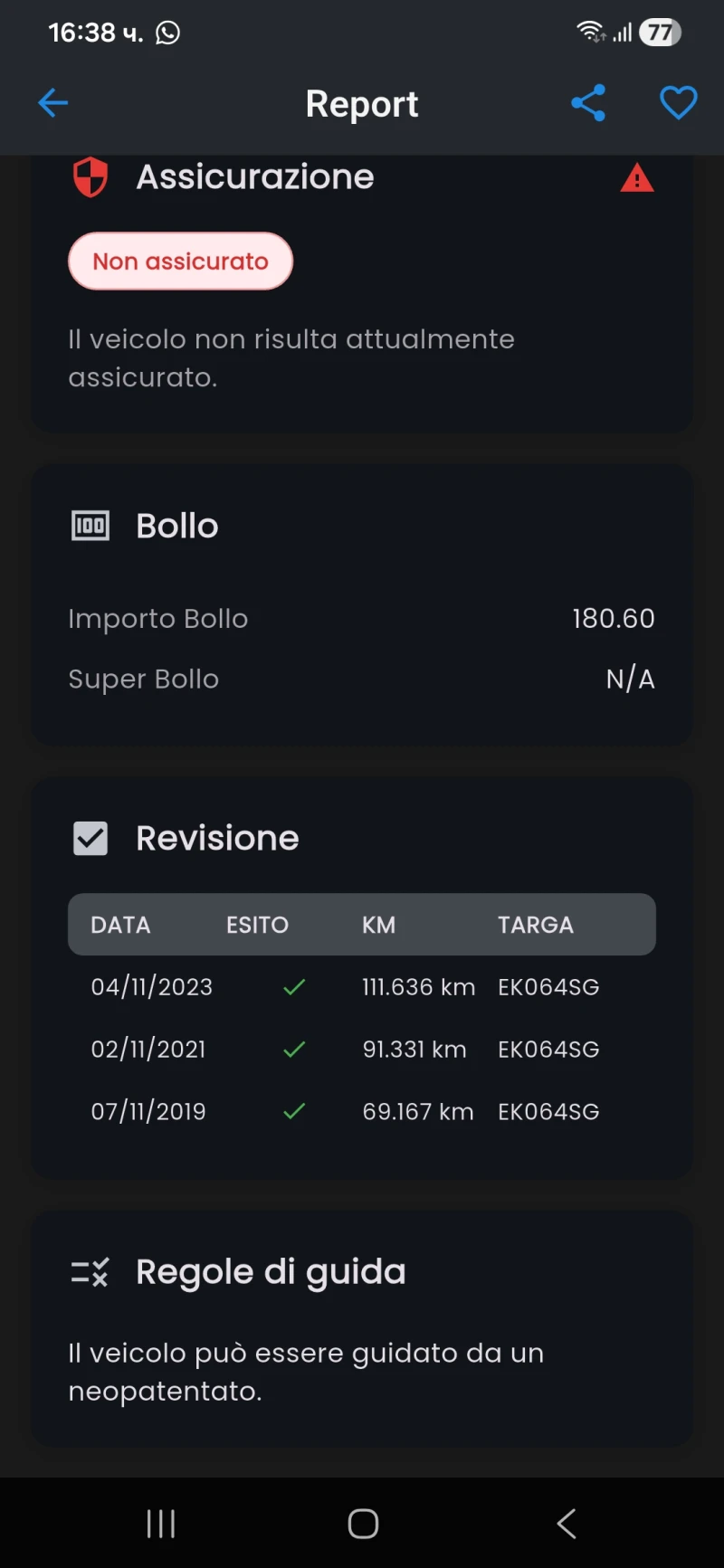Tap the Super Bollo N/A value
The width and height of the screenshot is (724, 1568).
click(630, 679)
